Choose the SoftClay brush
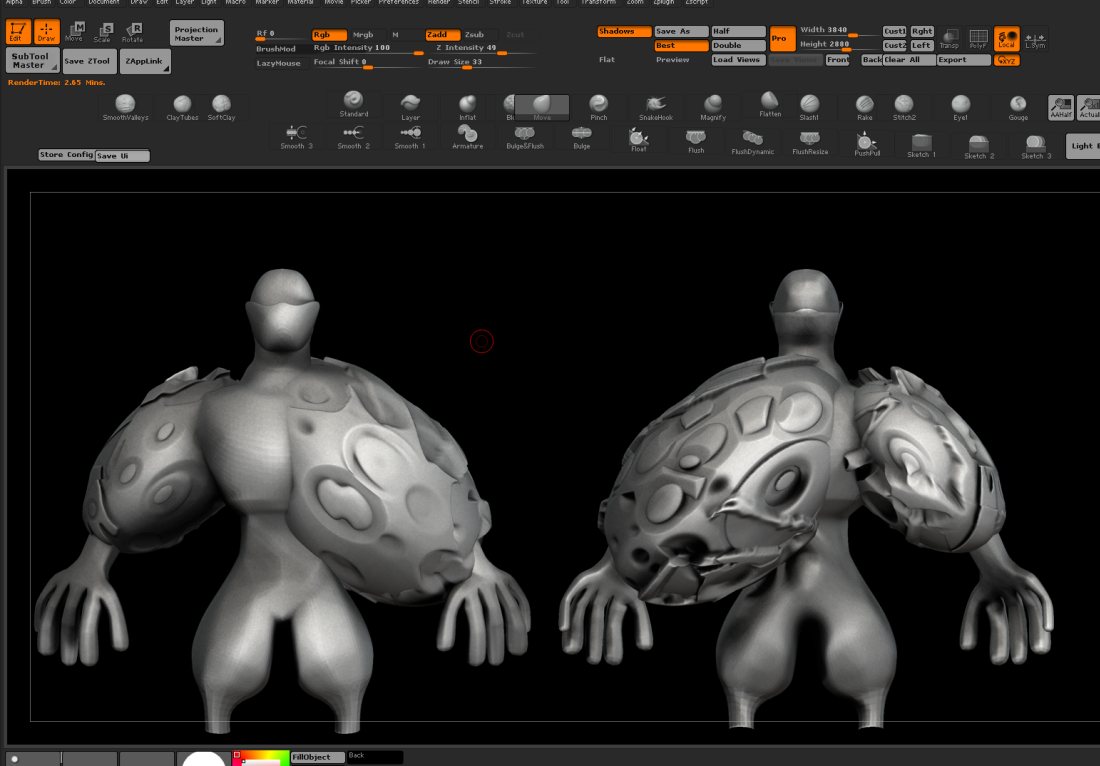 [221, 107]
